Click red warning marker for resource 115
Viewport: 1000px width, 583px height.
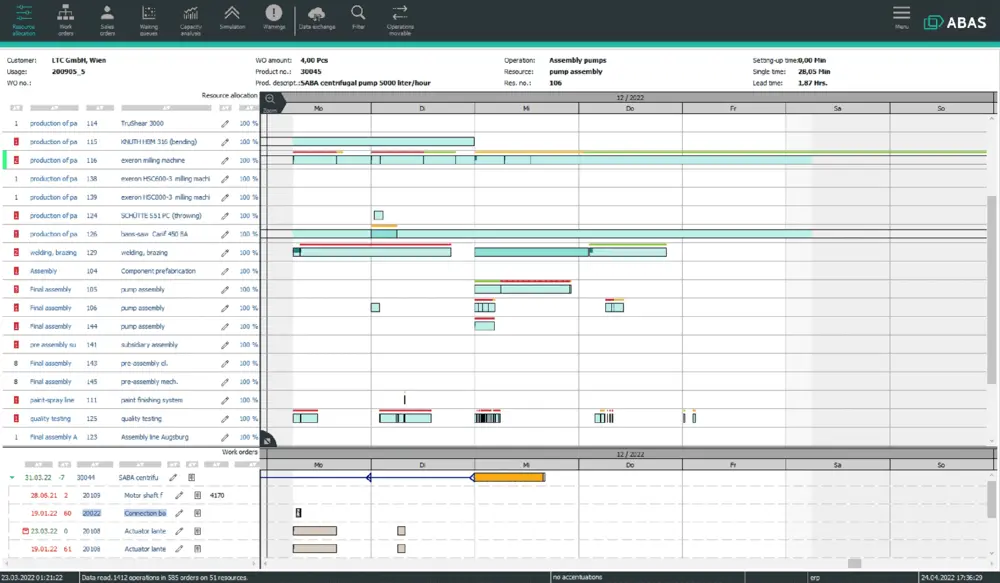(x=16, y=142)
